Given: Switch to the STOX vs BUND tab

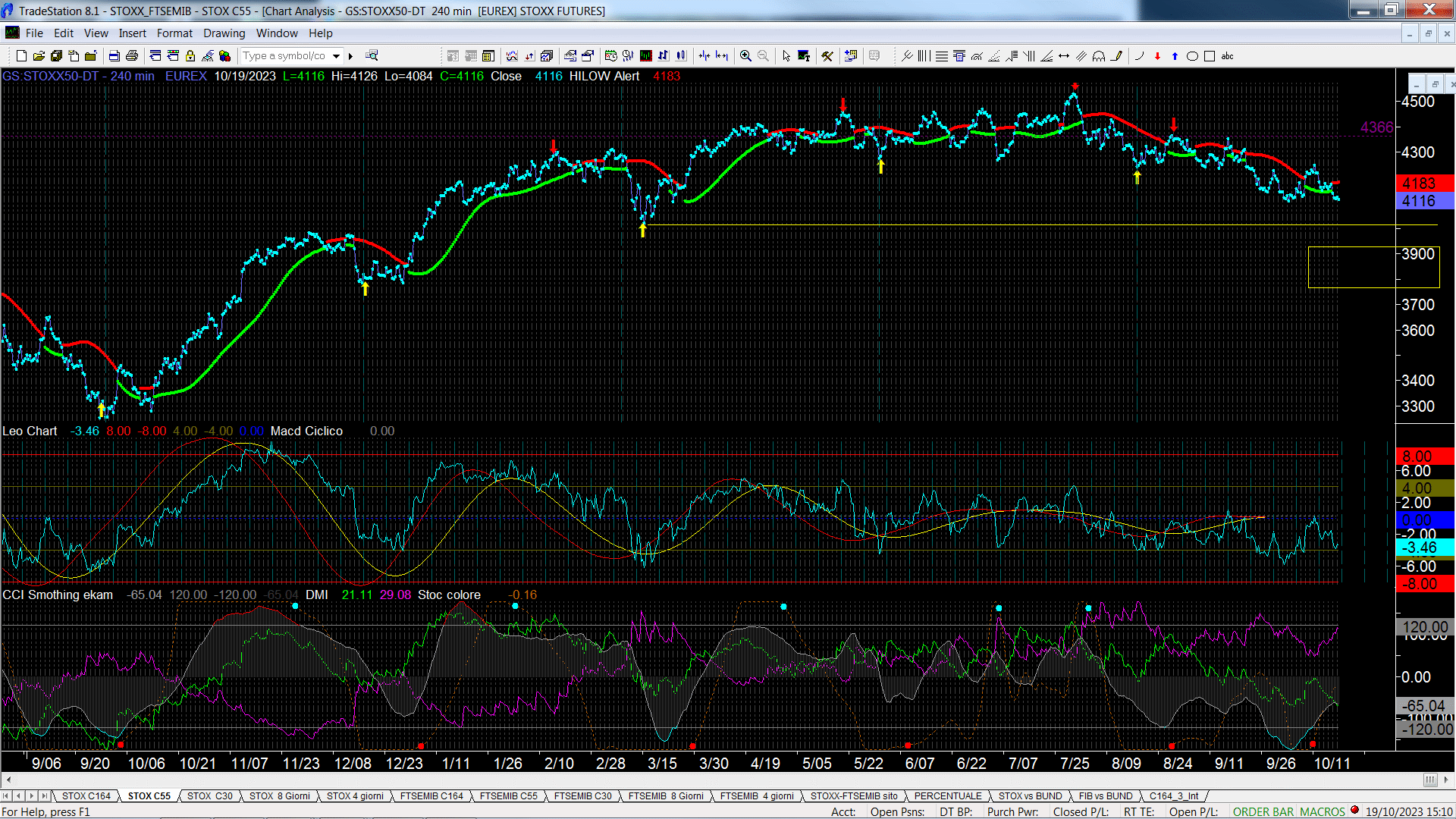Looking at the screenshot, I should point(1030,795).
